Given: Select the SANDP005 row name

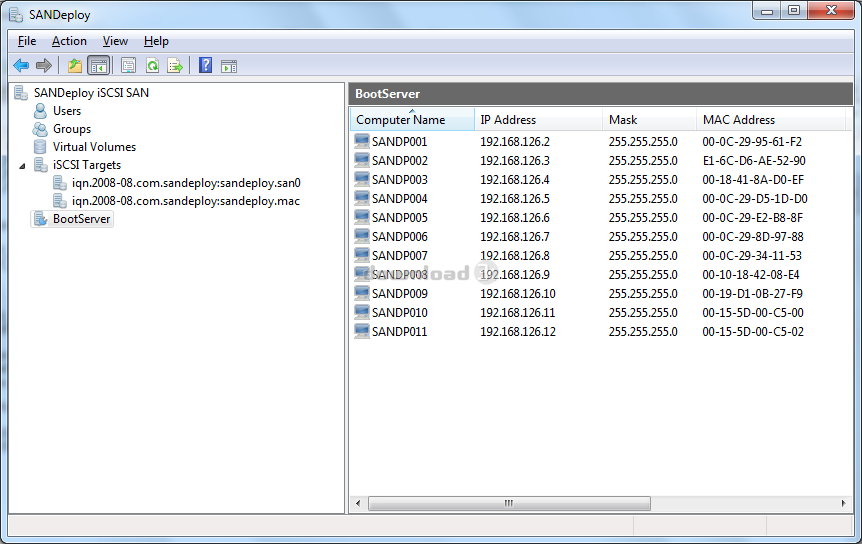Looking at the screenshot, I should coord(400,218).
